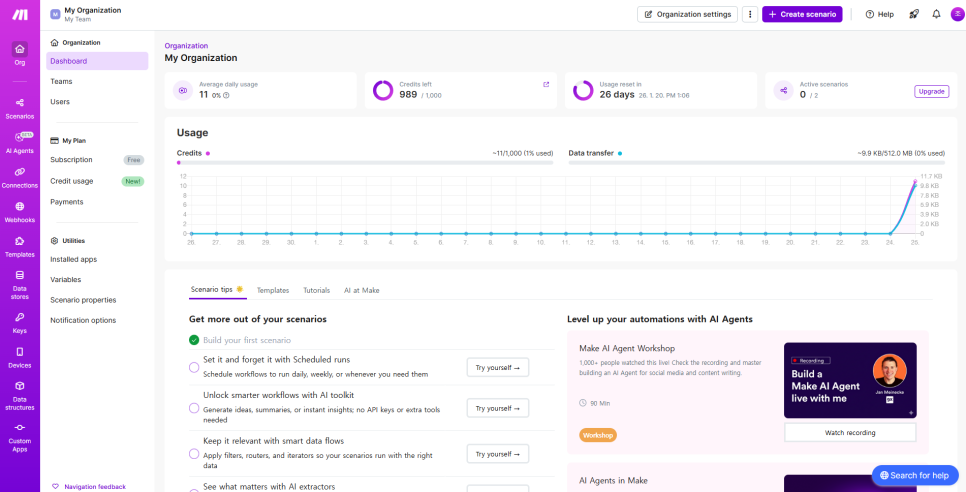Open AI Agents in the sidebar
Screen dimensions: 966x492
tap(20, 143)
